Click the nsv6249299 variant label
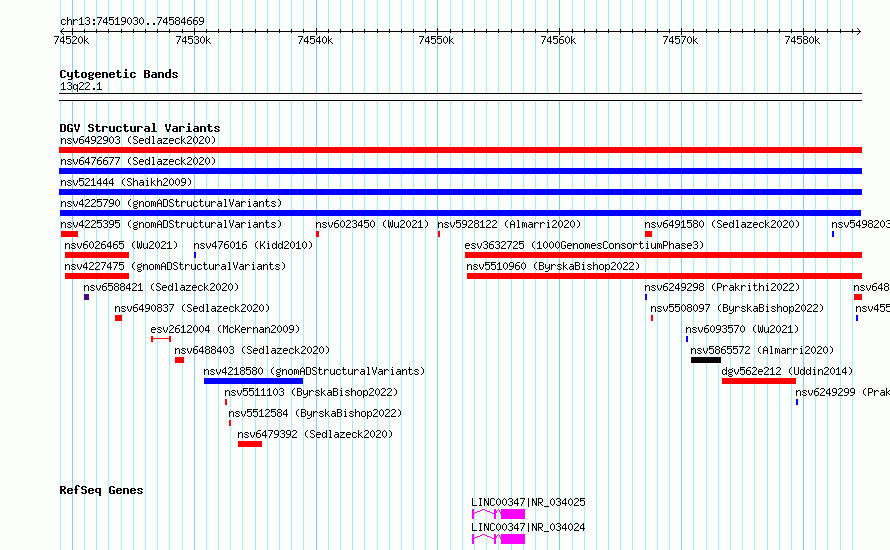Image resolution: width=890 pixels, height=550 pixels. click(842, 392)
